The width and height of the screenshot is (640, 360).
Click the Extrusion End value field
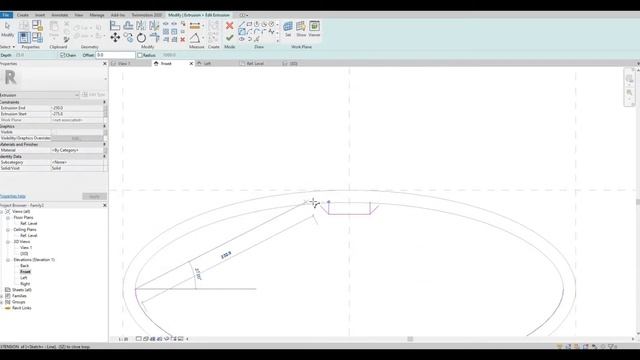tap(77, 108)
